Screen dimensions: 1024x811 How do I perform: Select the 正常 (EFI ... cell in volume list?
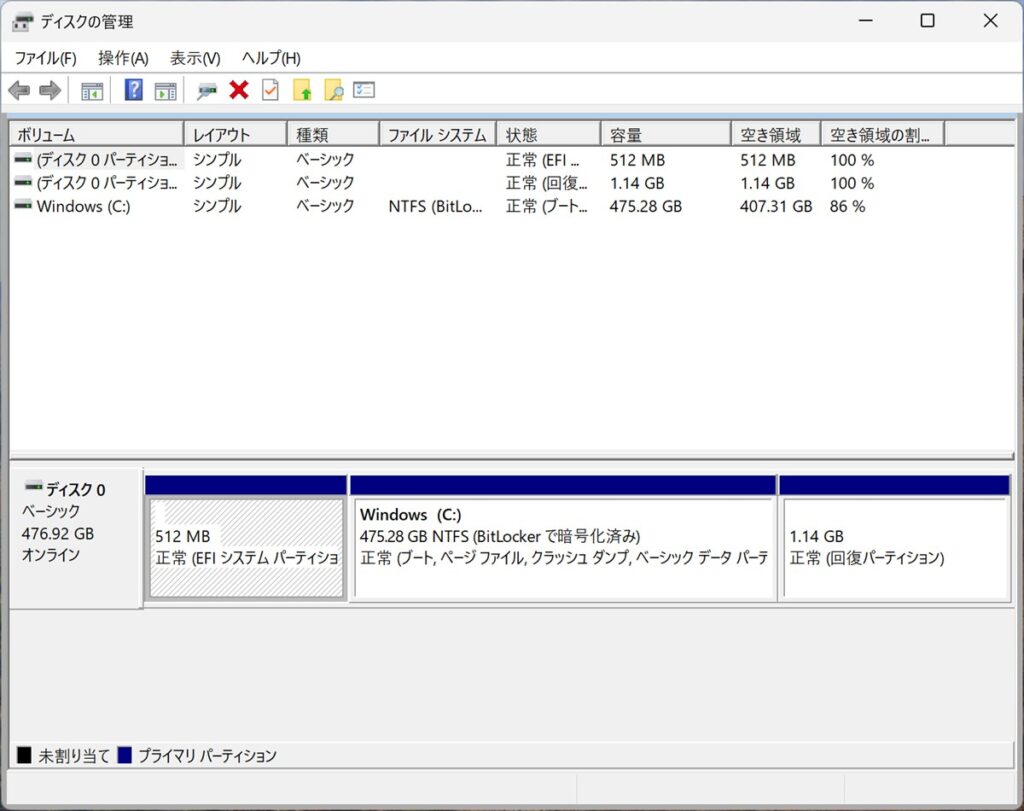click(x=542, y=160)
